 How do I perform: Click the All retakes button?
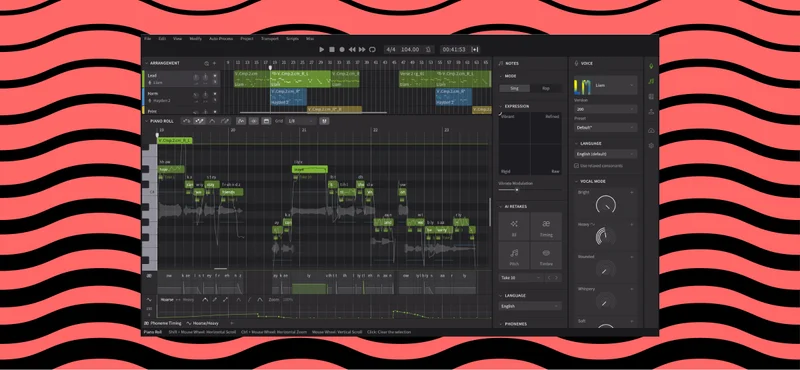(514, 227)
